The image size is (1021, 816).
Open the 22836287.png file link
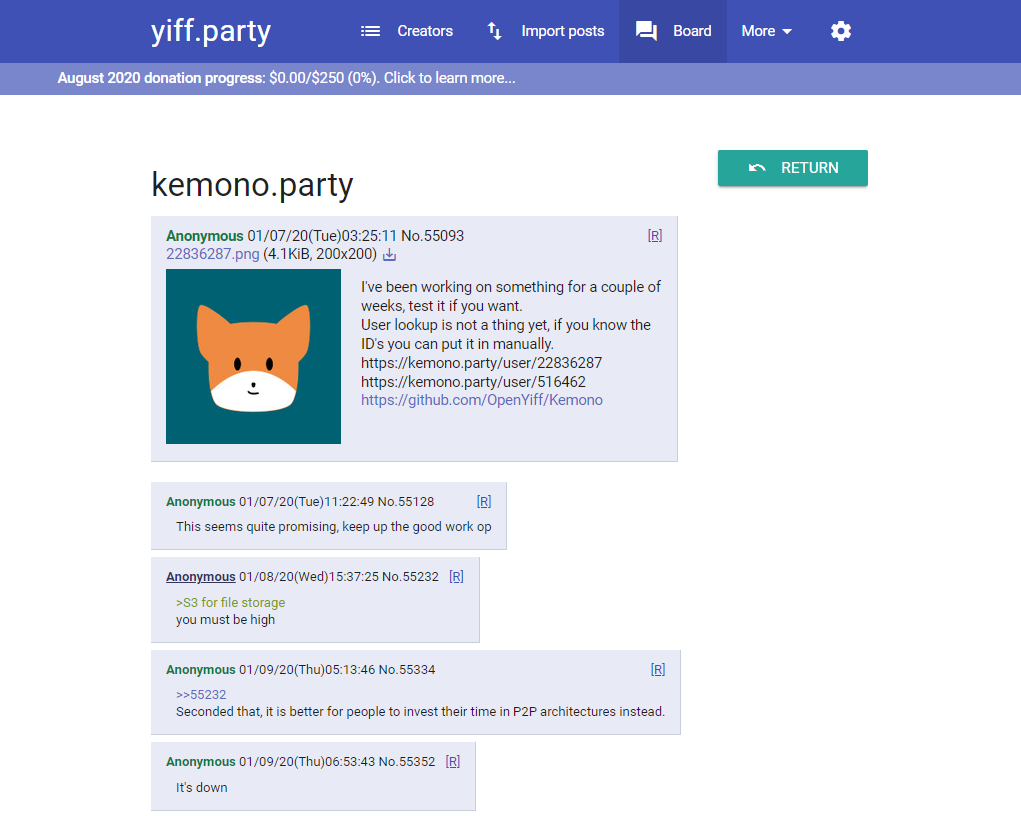tap(212, 254)
